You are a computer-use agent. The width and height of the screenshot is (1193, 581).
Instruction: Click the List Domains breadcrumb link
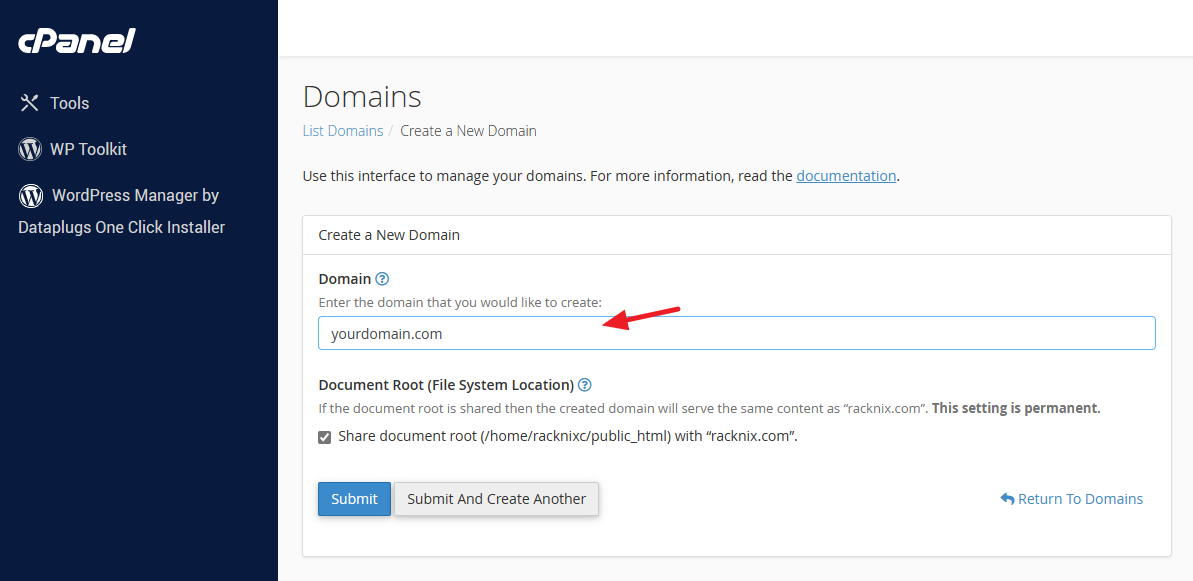click(x=343, y=130)
